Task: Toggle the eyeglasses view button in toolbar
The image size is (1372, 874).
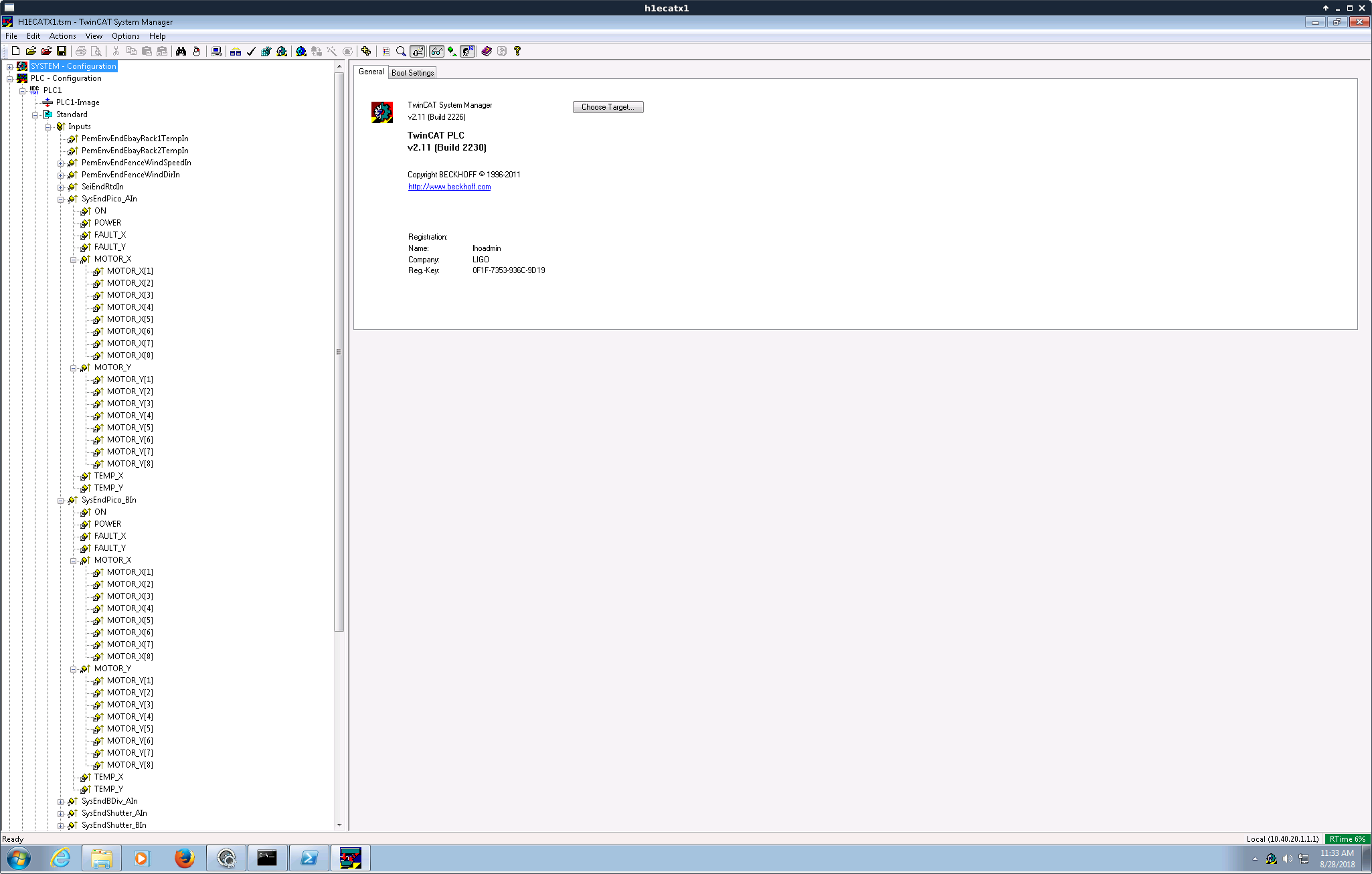Action: [x=437, y=51]
